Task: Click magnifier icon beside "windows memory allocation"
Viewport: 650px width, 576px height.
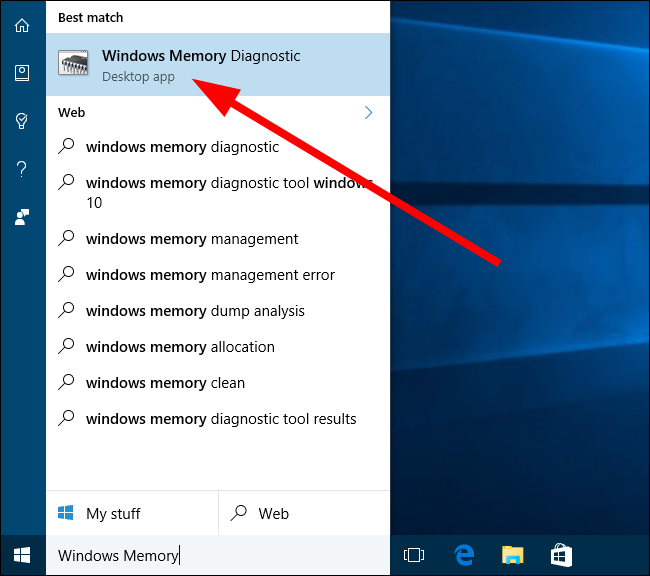Action: point(66,346)
